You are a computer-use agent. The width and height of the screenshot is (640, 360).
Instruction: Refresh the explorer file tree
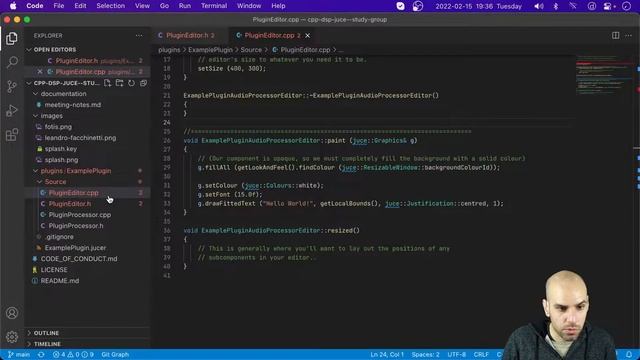131,83
